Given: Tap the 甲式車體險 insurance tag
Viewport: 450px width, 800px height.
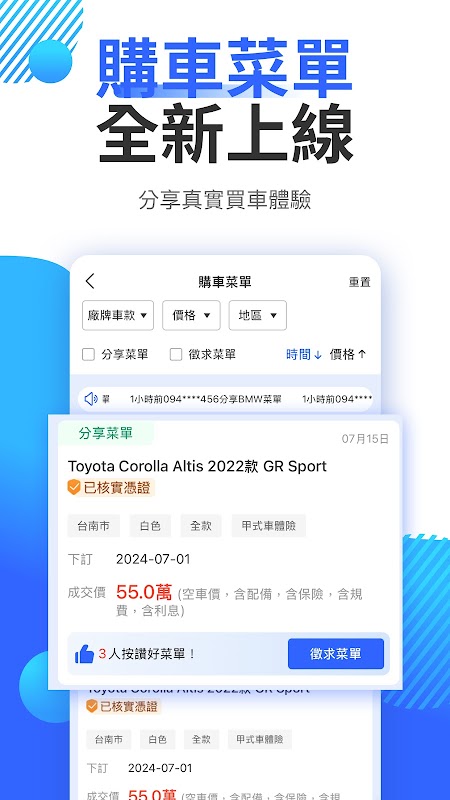Looking at the screenshot, I should pos(269,526).
